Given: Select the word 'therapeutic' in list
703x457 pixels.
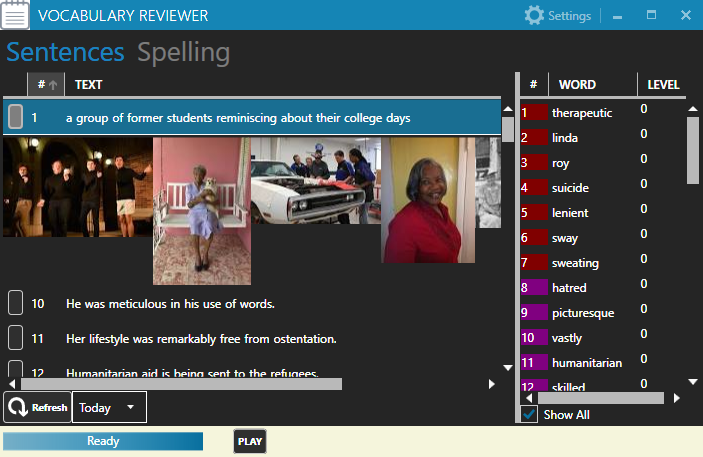Looking at the screenshot, I should point(581,113).
